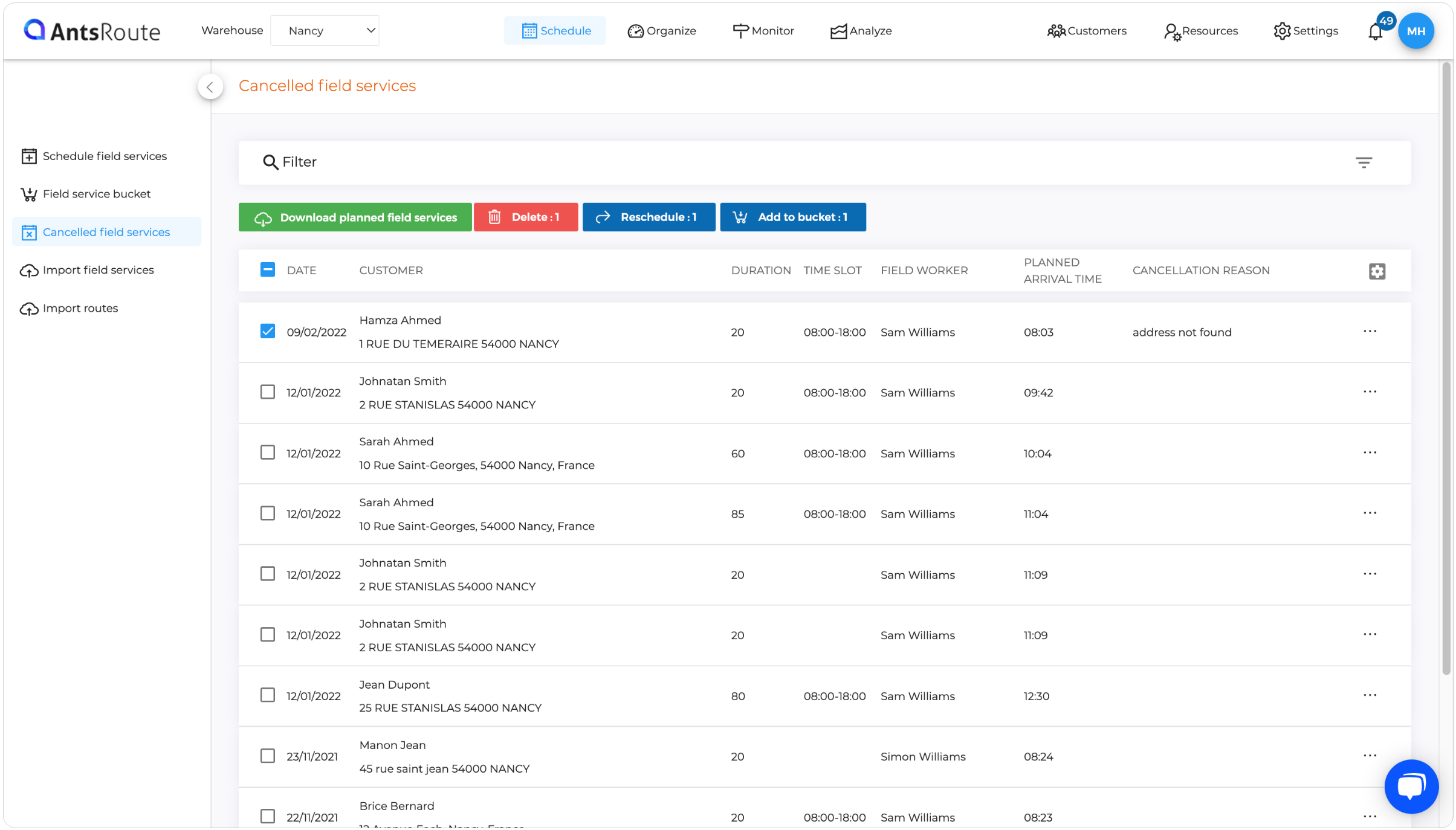
Task: Click Add to bucket : 1
Action: point(792,217)
